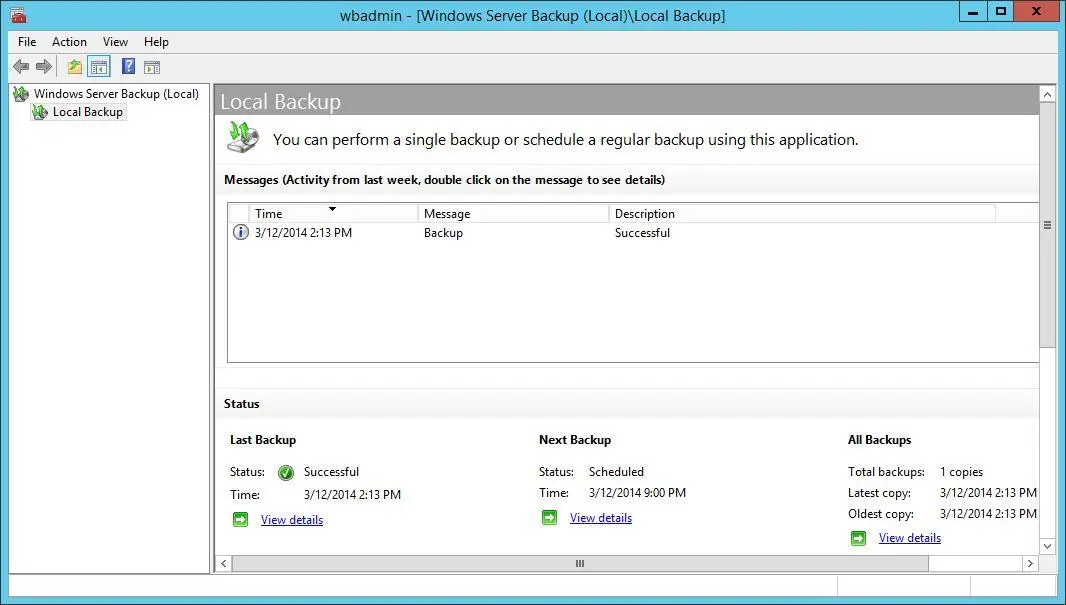Click the 1 copies total backups value
Image resolution: width=1066 pixels, height=605 pixels.
[961, 472]
